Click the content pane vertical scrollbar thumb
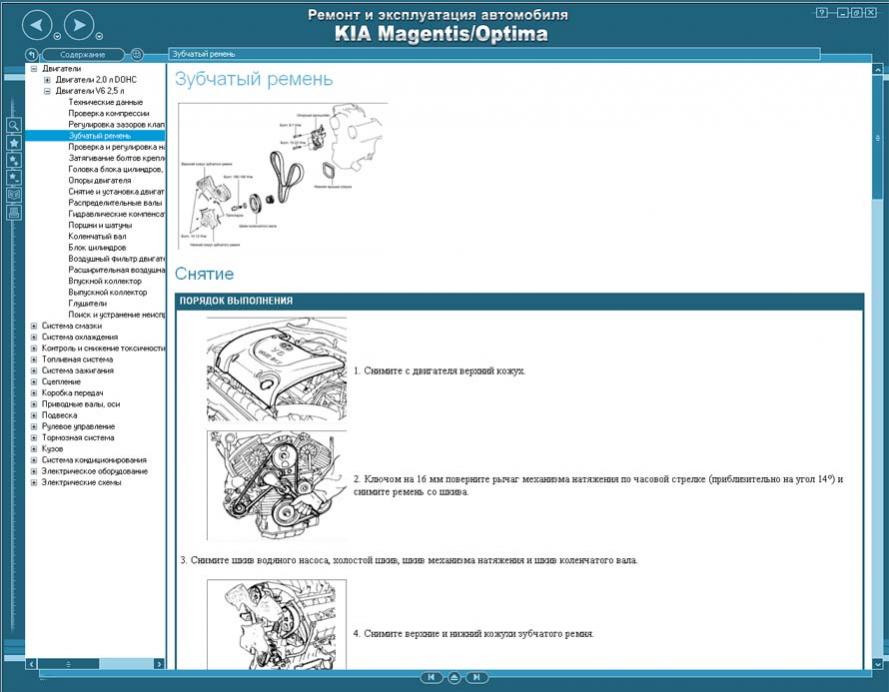The width and height of the screenshot is (889, 692). coord(877,137)
